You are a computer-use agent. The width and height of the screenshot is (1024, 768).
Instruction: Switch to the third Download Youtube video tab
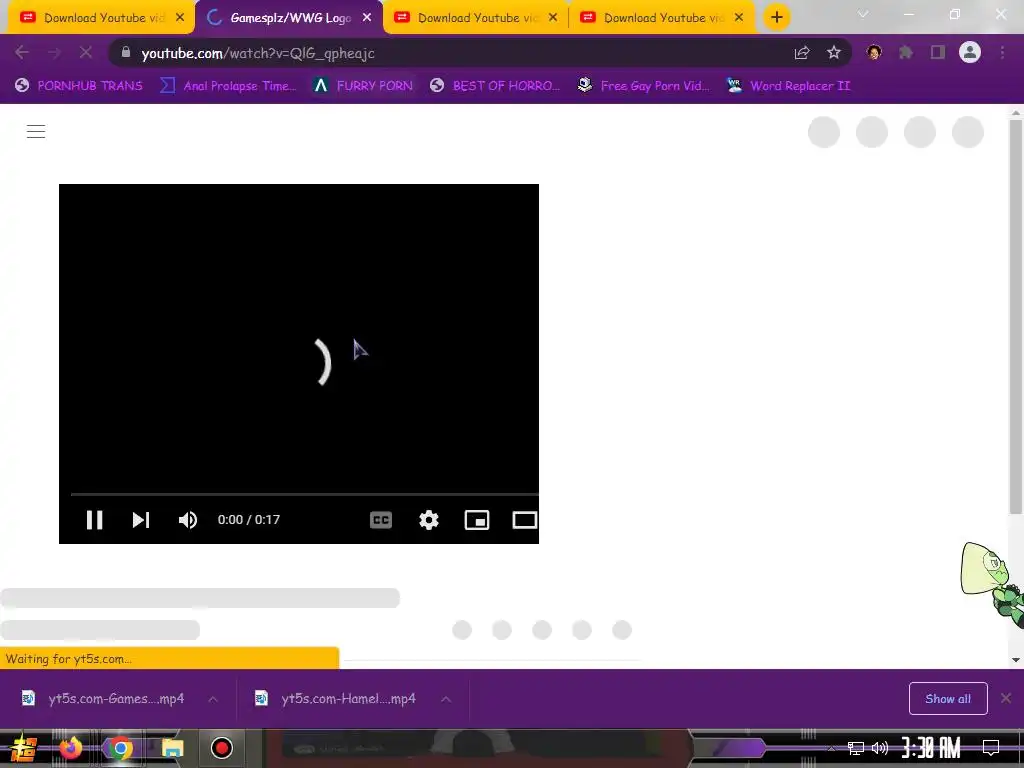477,18
